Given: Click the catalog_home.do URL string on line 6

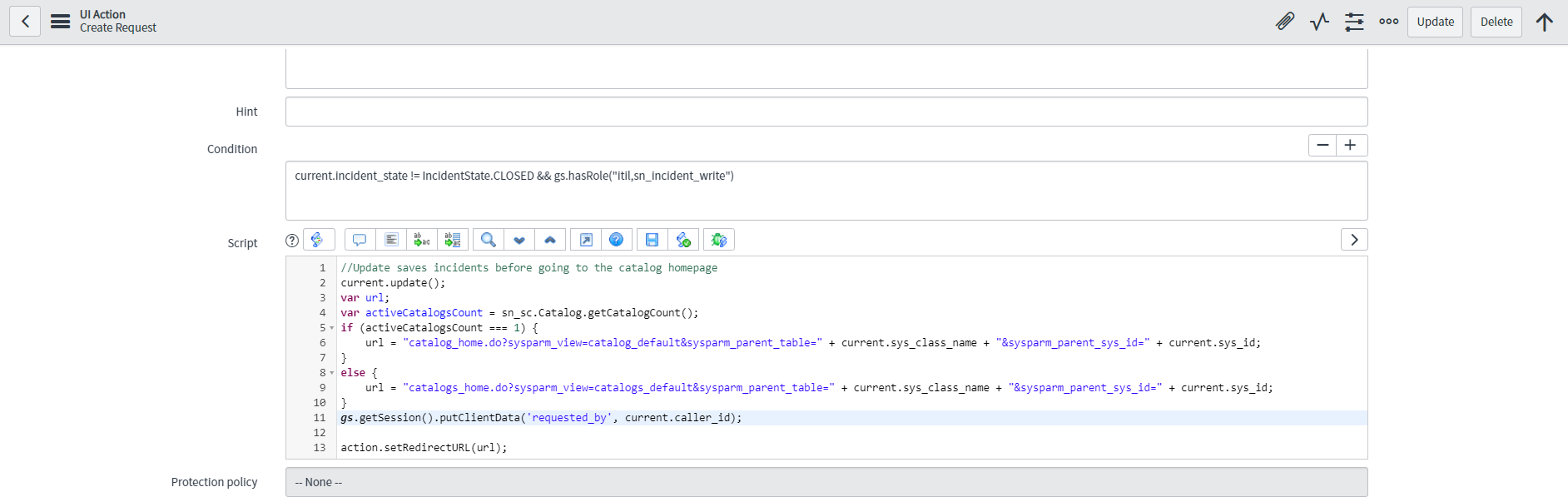Looking at the screenshot, I should [x=613, y=343].
